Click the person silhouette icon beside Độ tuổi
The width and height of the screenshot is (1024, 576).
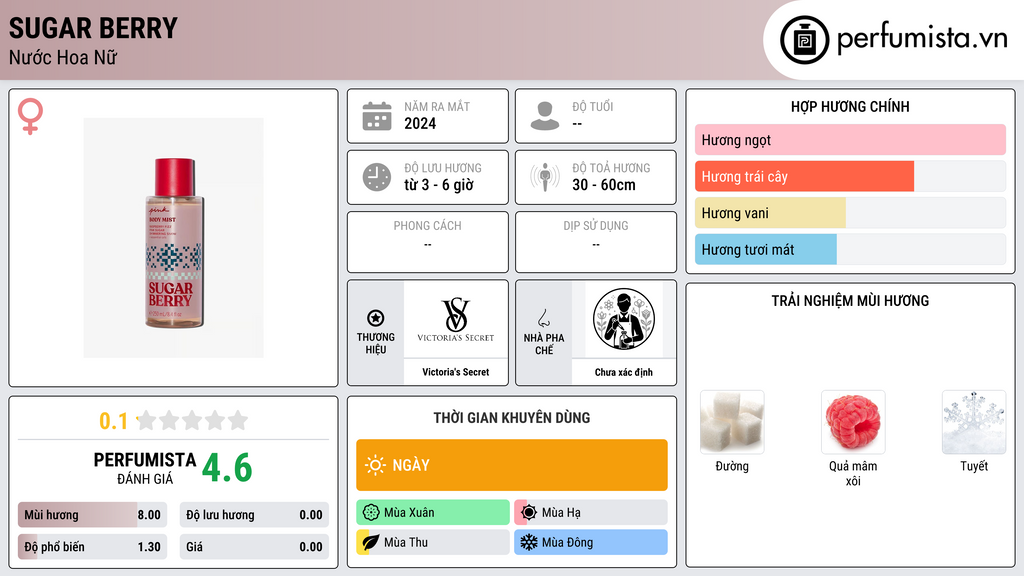point(545,116)
